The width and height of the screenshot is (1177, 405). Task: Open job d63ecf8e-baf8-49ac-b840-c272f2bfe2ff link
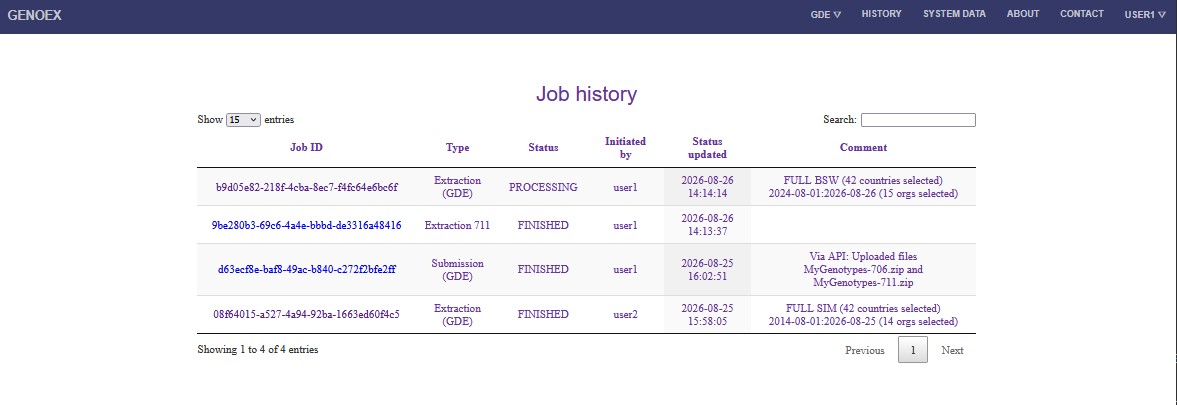point(306,269)
